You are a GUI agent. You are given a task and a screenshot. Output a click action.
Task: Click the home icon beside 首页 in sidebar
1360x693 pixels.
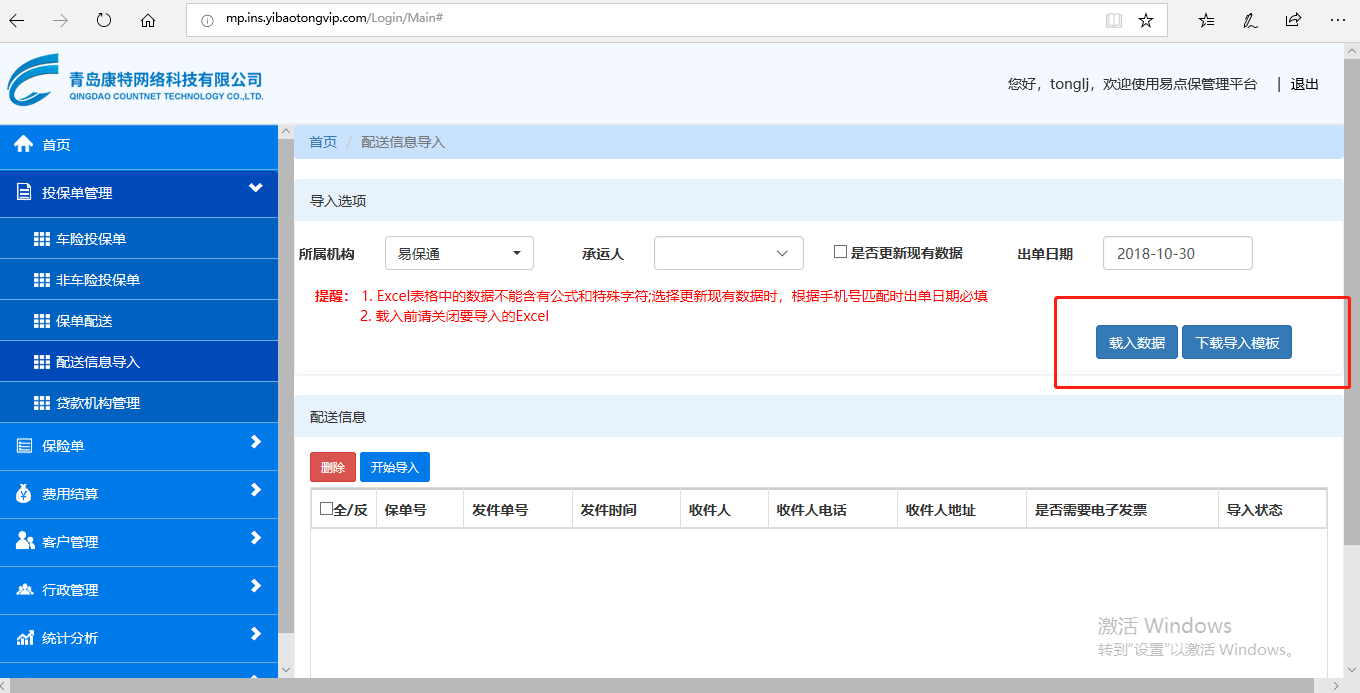point(24,144)
